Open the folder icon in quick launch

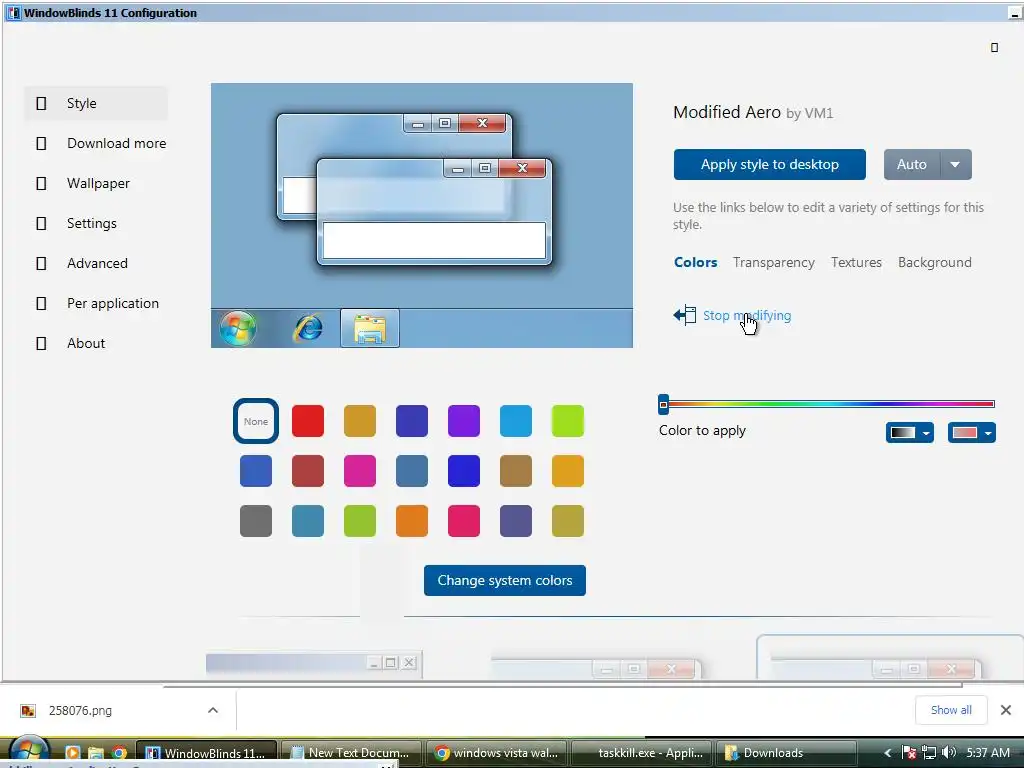pos(96,753)
